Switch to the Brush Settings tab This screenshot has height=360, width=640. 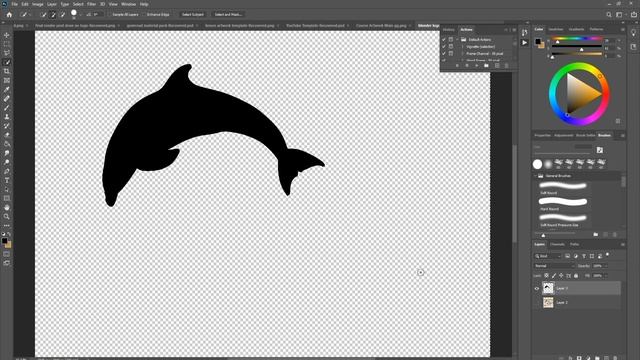586,136
